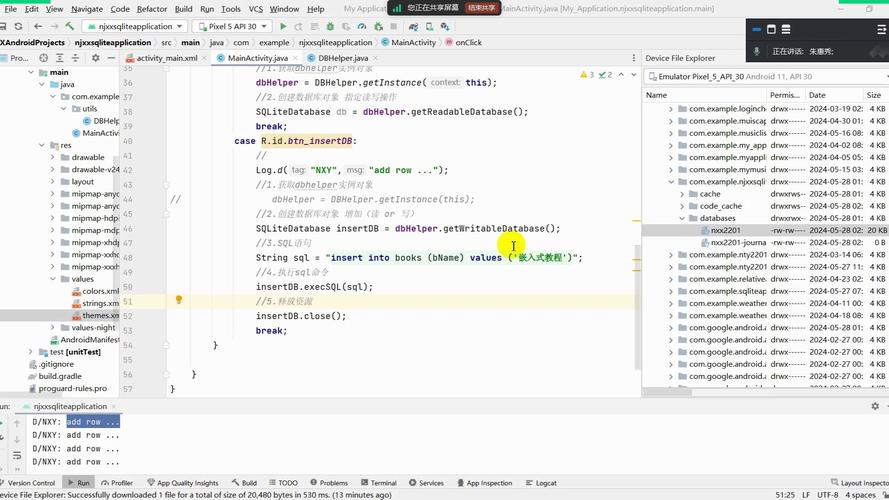Collapse the main folder in project tree
Viewport: 889px width, 500px height.
click(31, 73)
